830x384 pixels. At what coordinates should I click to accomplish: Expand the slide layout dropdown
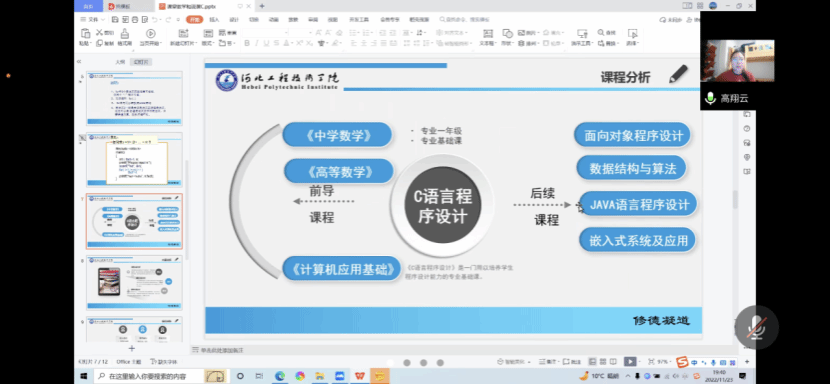[208, 43]
